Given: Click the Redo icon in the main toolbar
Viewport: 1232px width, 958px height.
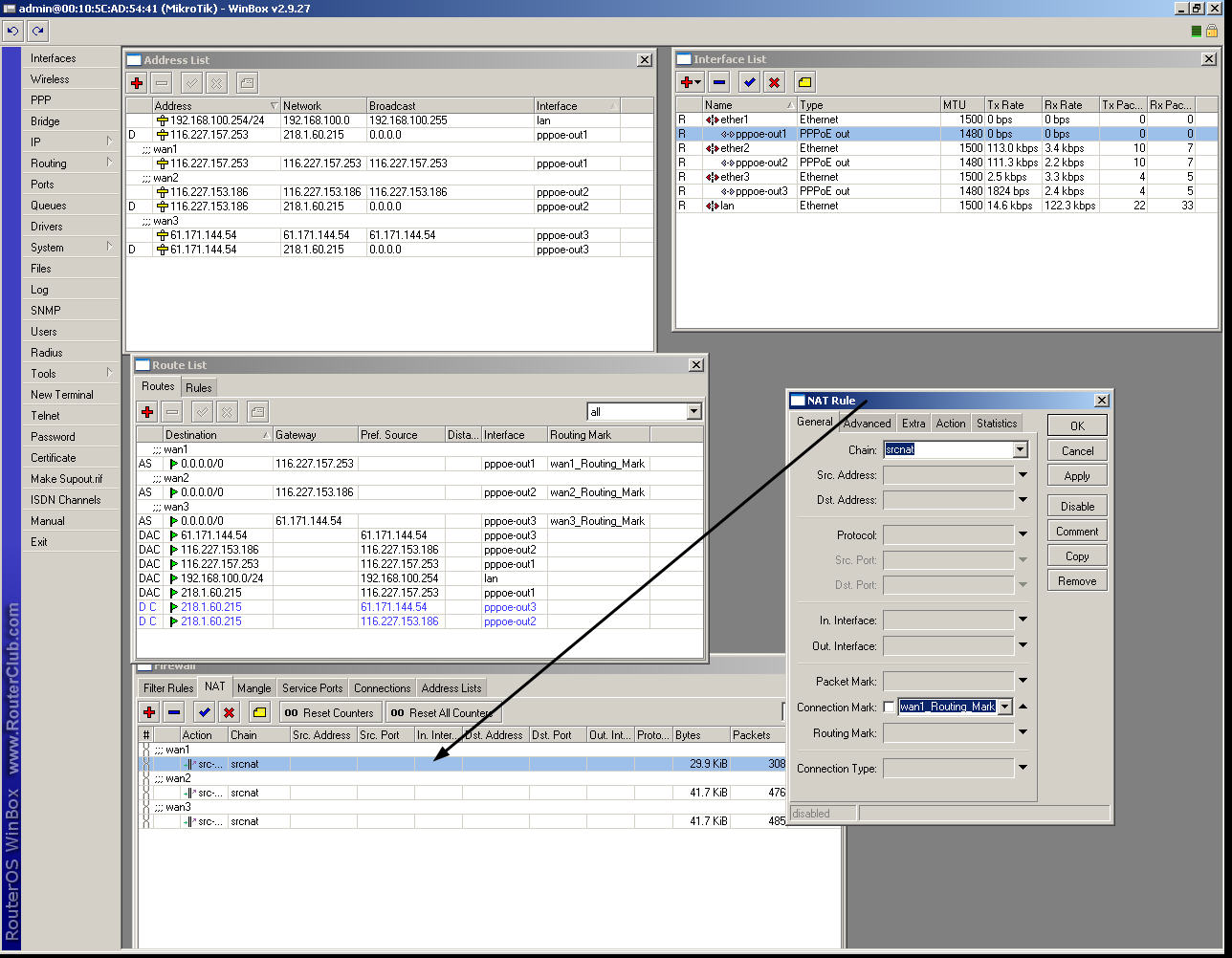Looking at the screenshot, I should click(x=37, y=31).
